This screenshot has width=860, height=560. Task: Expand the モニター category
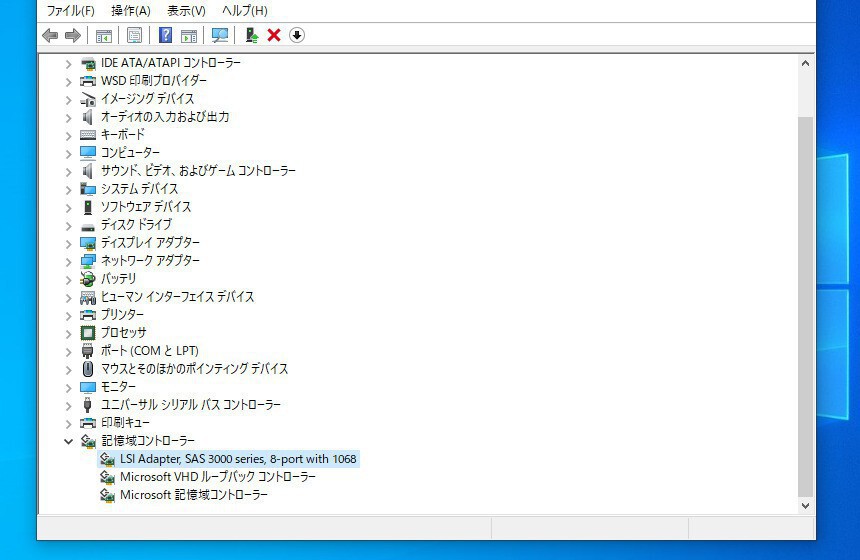click(68, 388)
